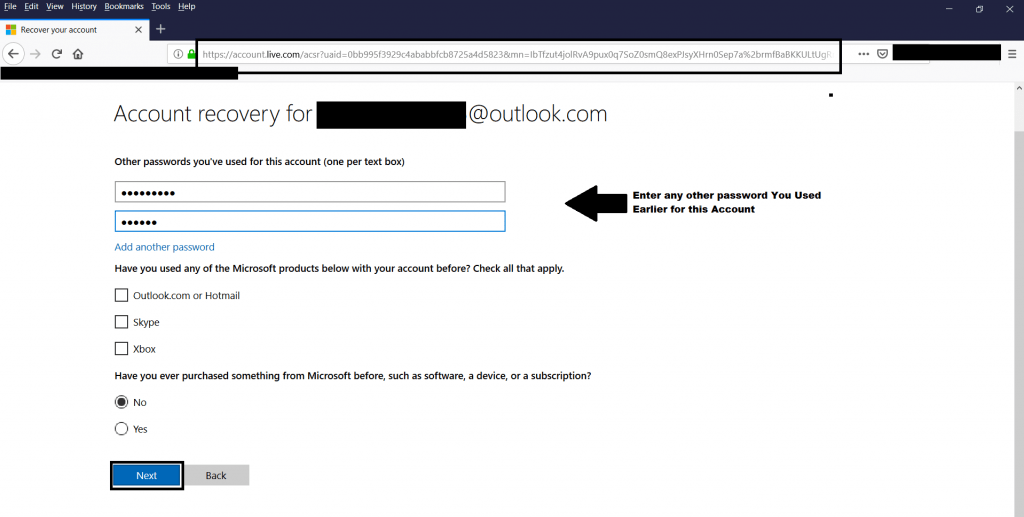Click scrollbar up arrow
Viewport: 1024px width, 517px height.
(x=1019, y=87)
